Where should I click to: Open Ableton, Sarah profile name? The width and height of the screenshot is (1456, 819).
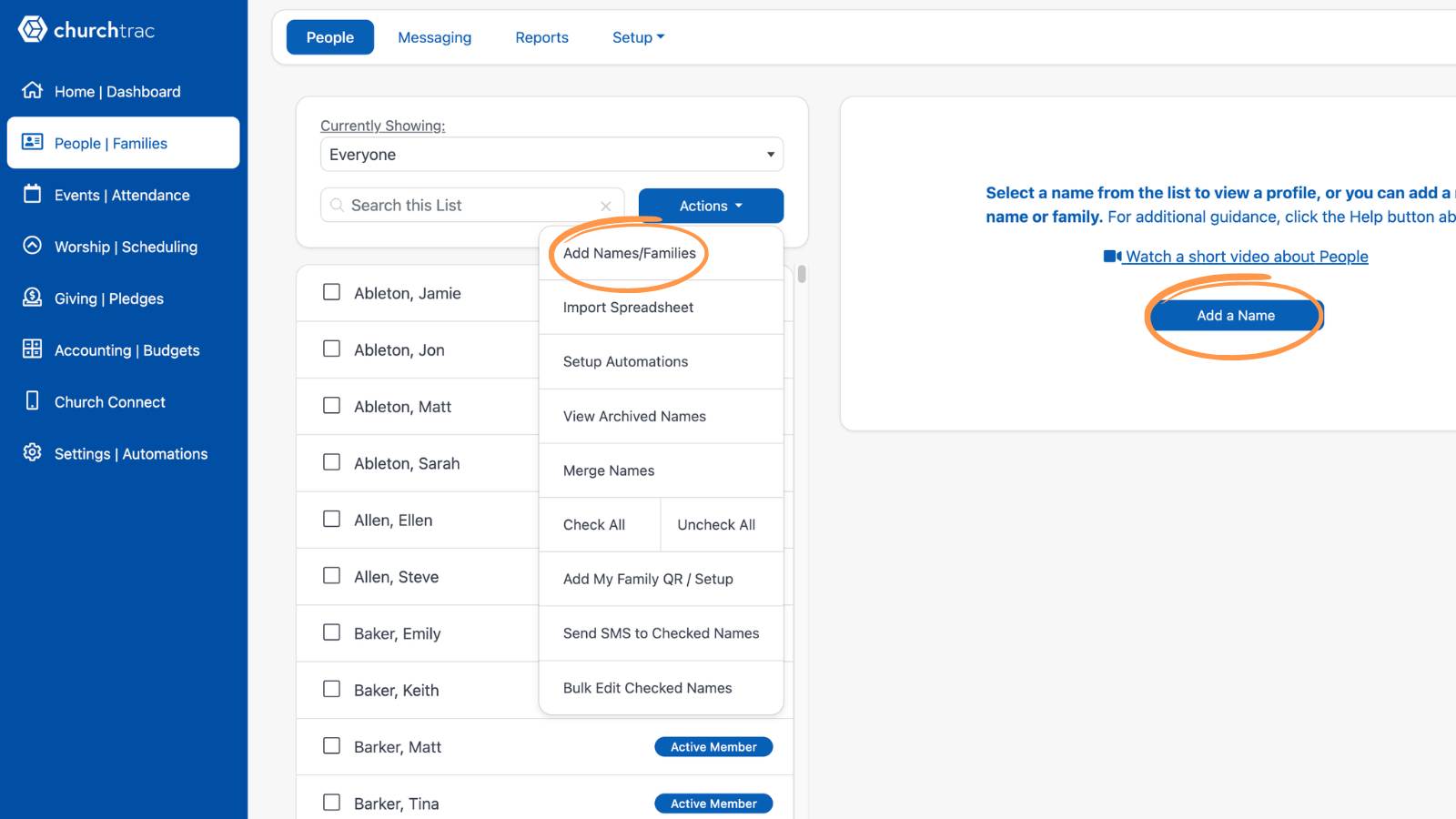(407, 463)
